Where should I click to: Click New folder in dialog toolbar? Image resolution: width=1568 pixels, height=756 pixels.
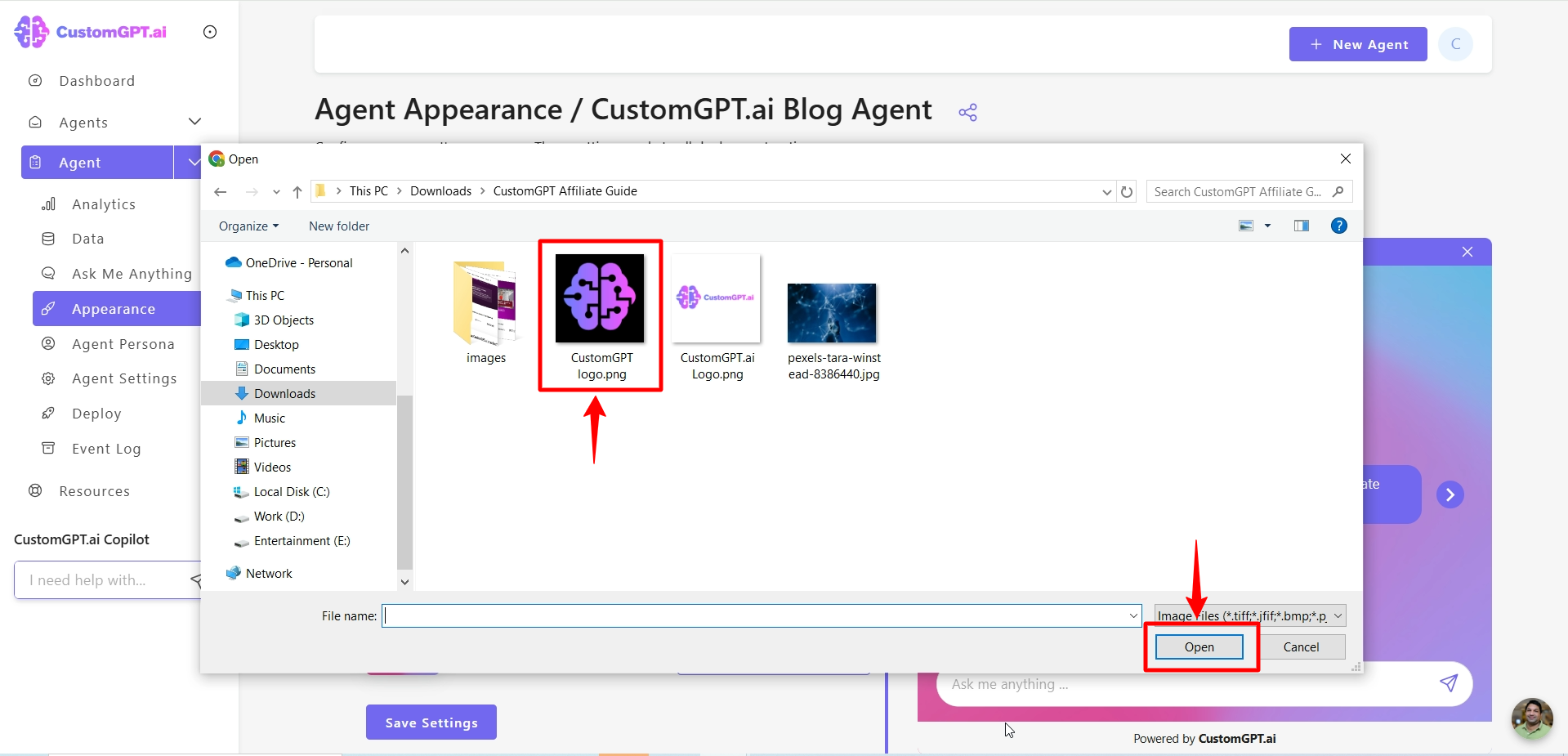coord(339,226)
